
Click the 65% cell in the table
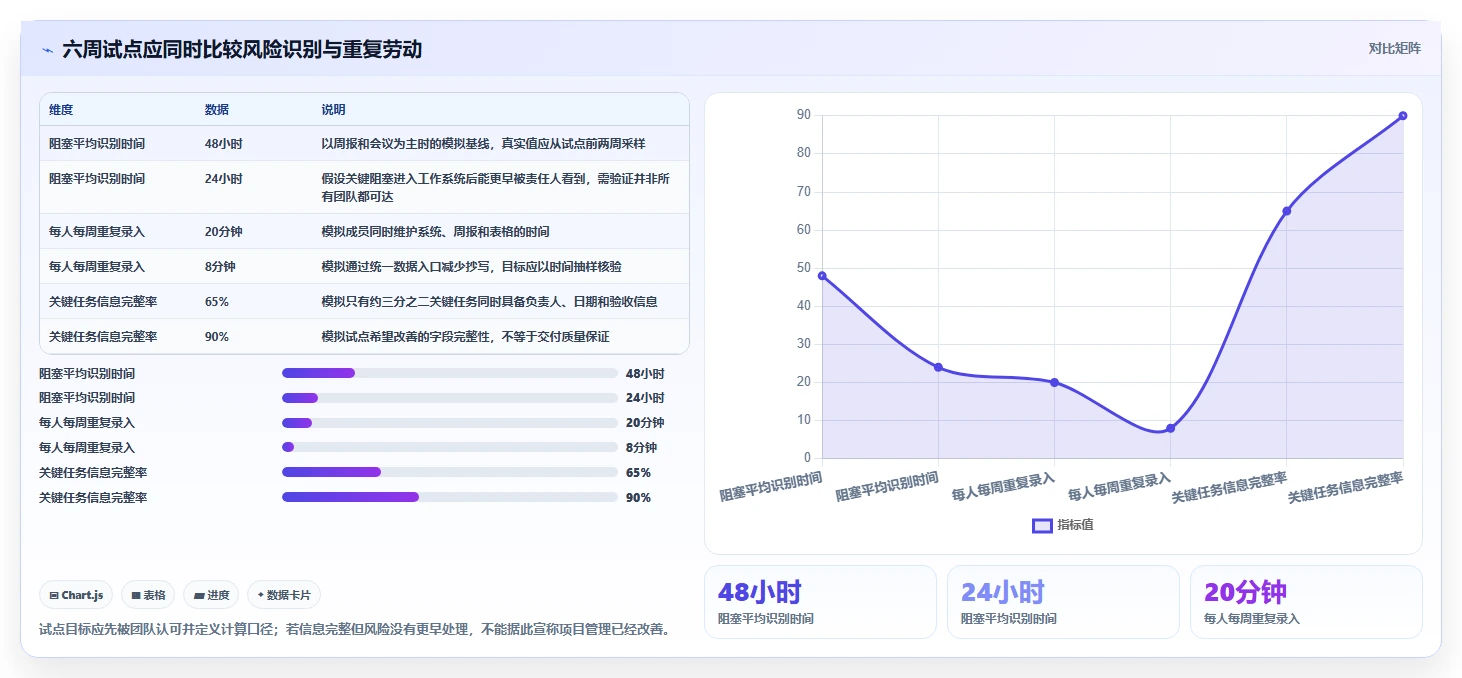(x=217, y=302)
